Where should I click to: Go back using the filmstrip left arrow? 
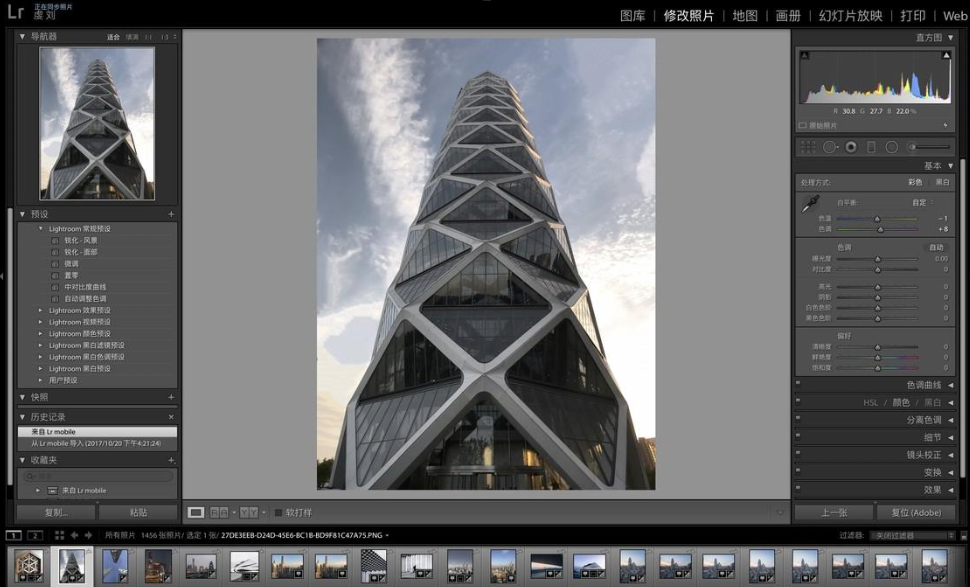(74, 535)
